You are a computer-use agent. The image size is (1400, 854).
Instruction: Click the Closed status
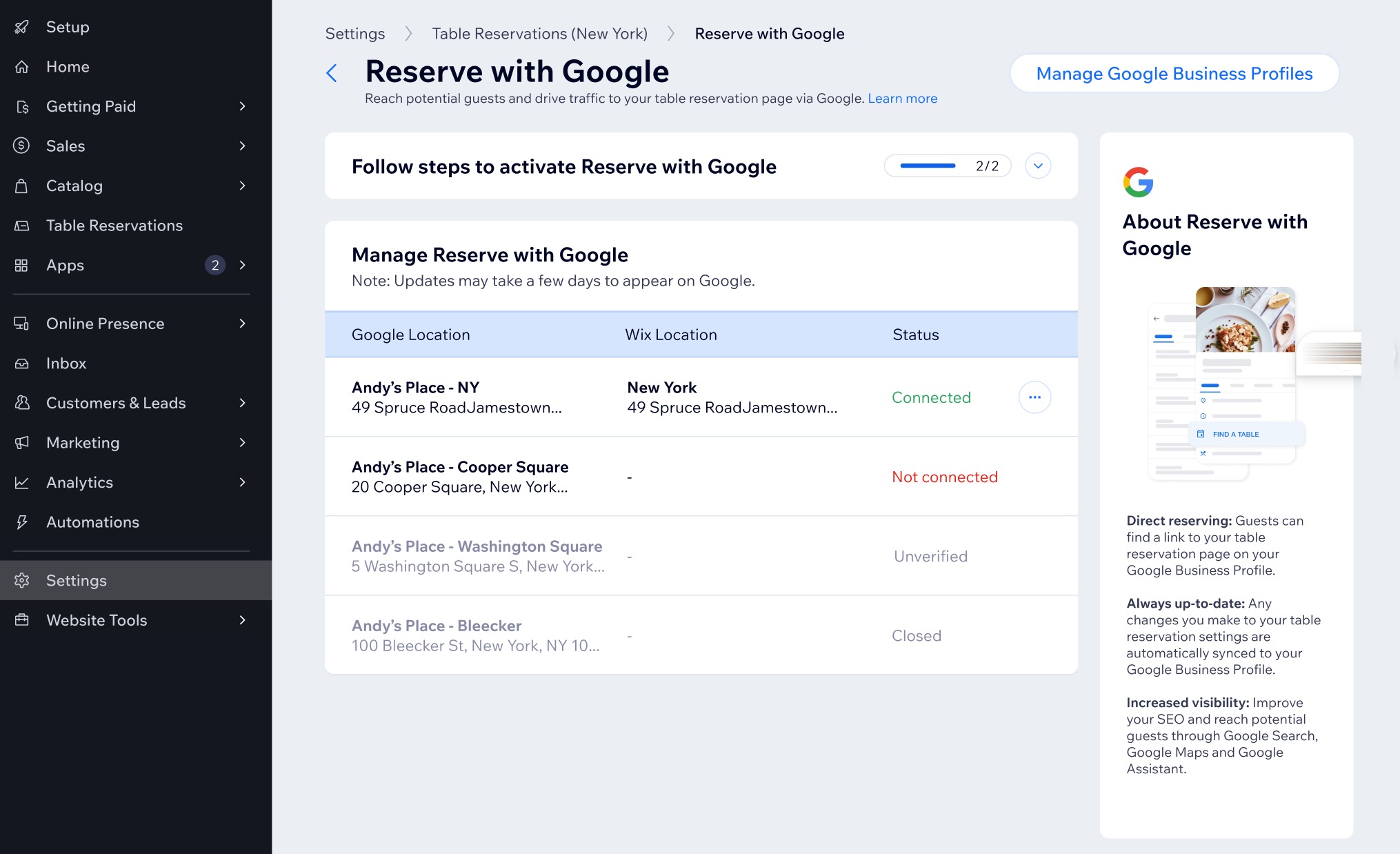click(916, 635)
